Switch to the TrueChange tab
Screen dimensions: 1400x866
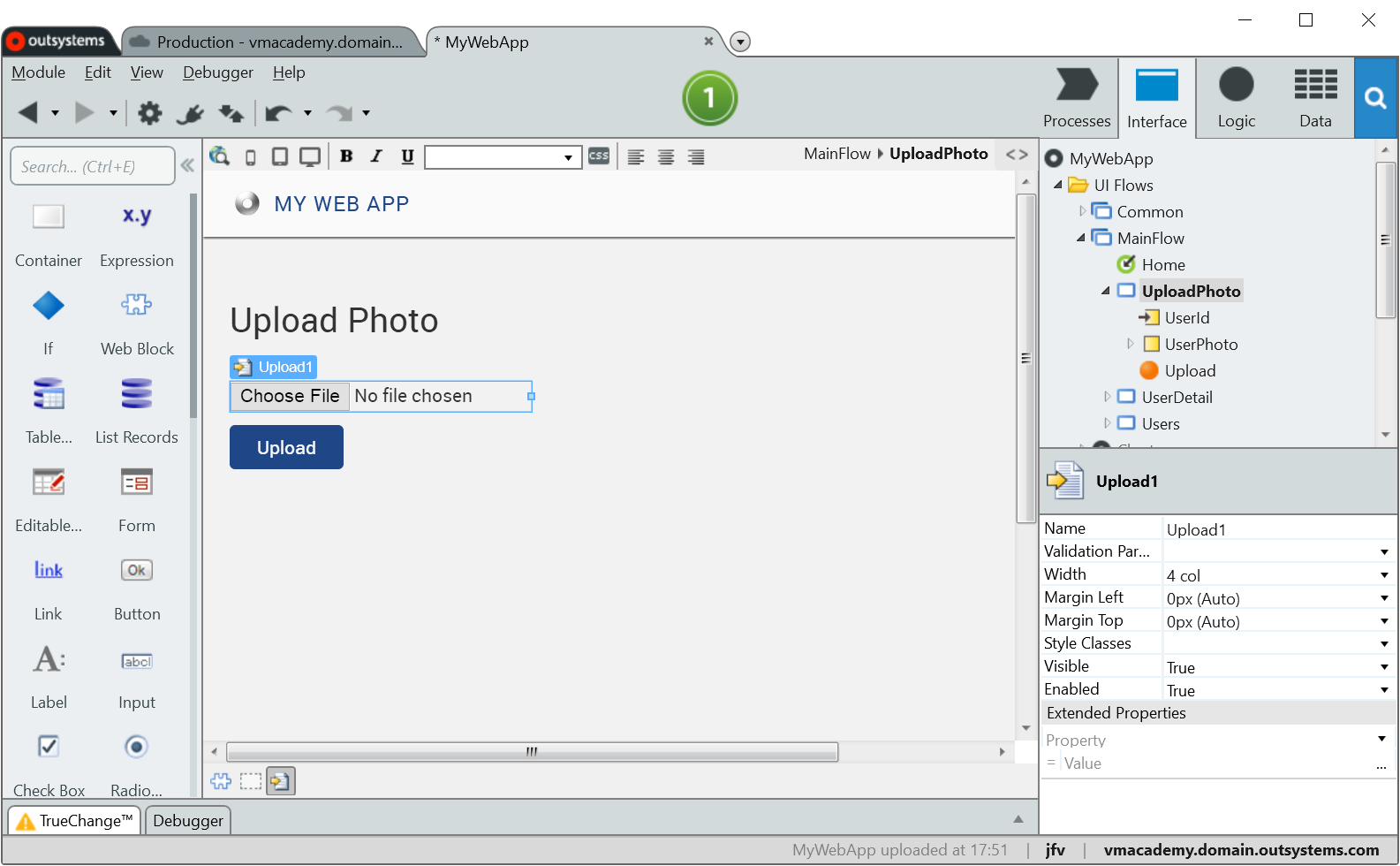[75, 821]
